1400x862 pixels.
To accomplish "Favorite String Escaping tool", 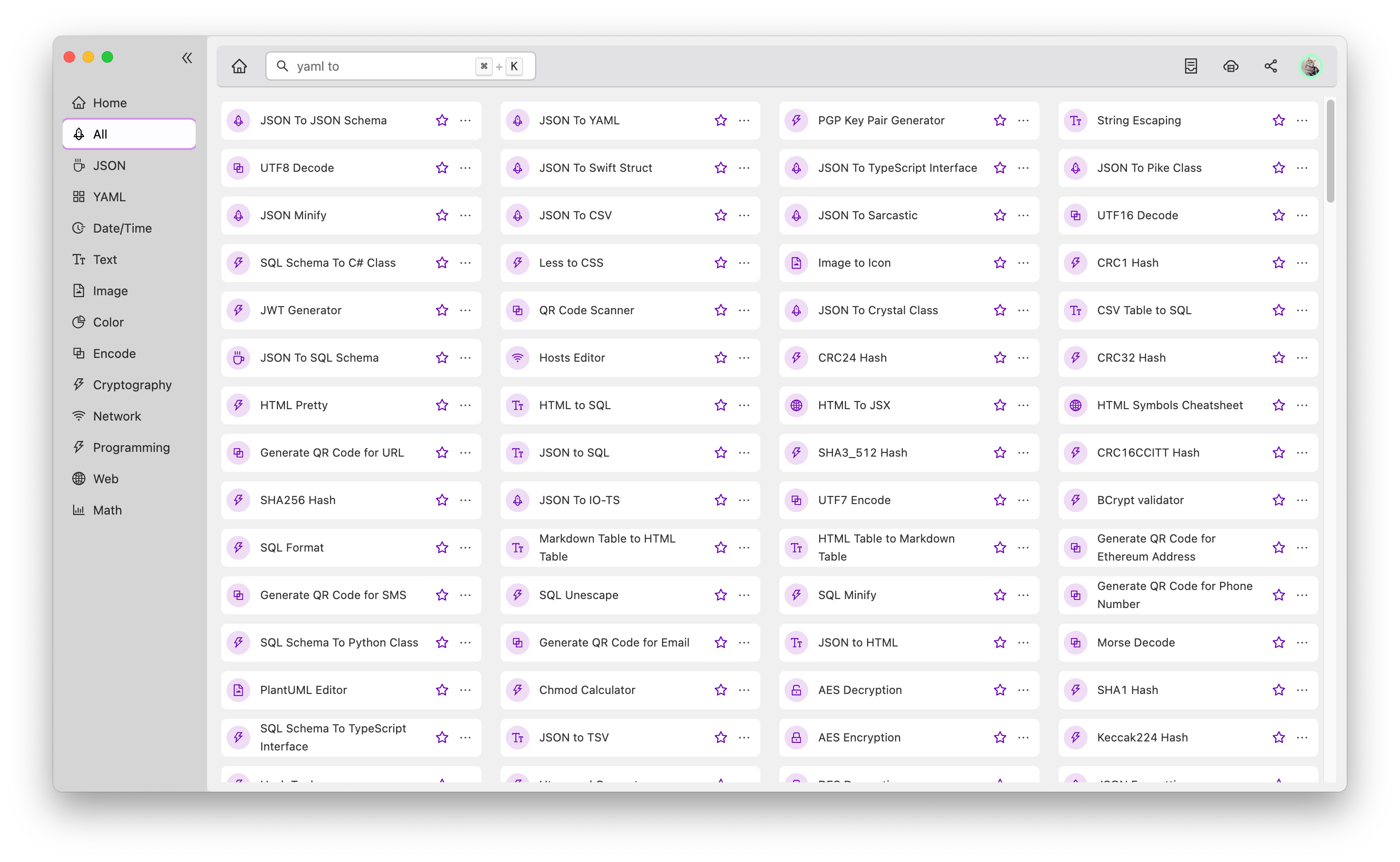I will point(1278,120).
